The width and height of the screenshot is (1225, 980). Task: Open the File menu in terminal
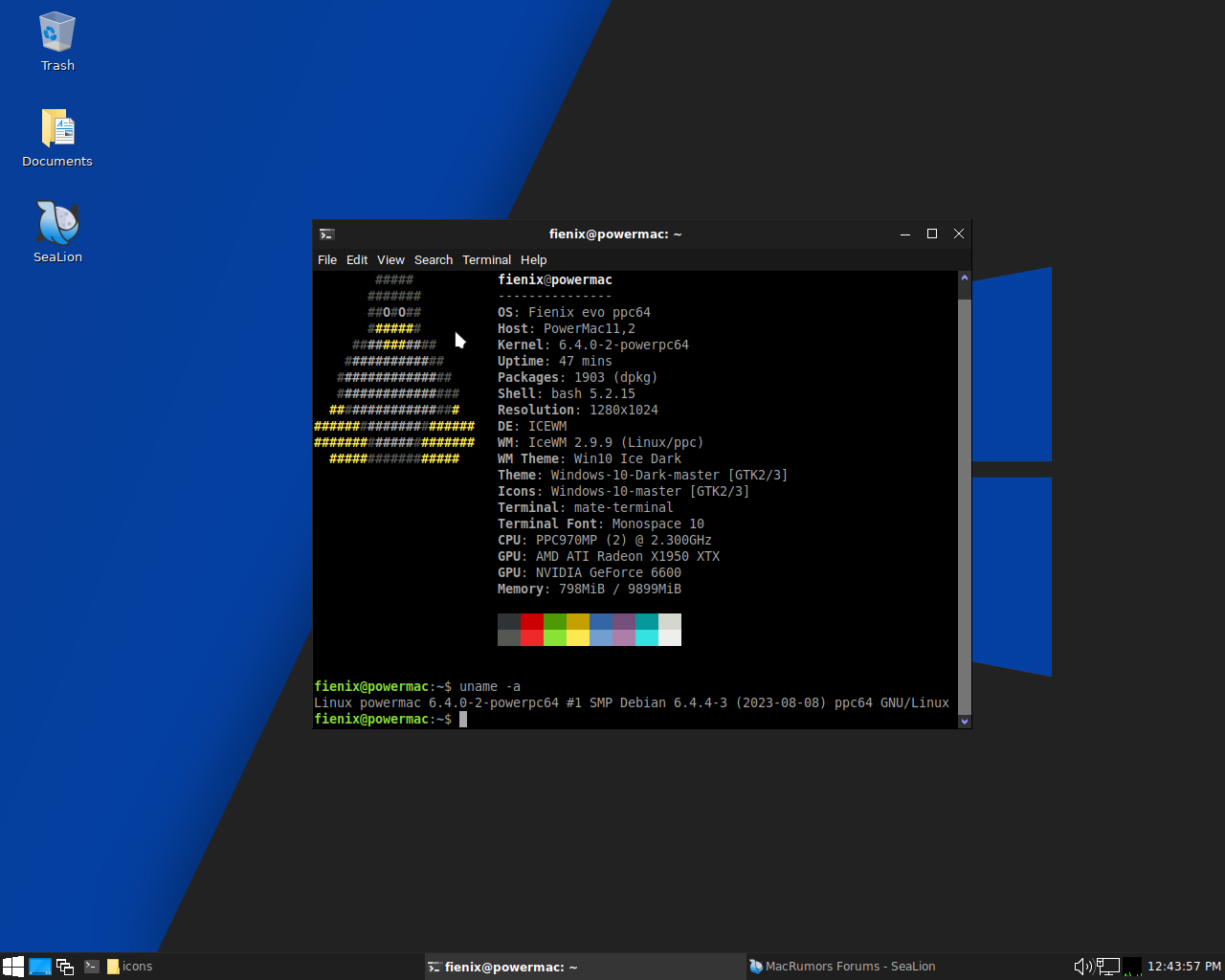click(326, 259)
